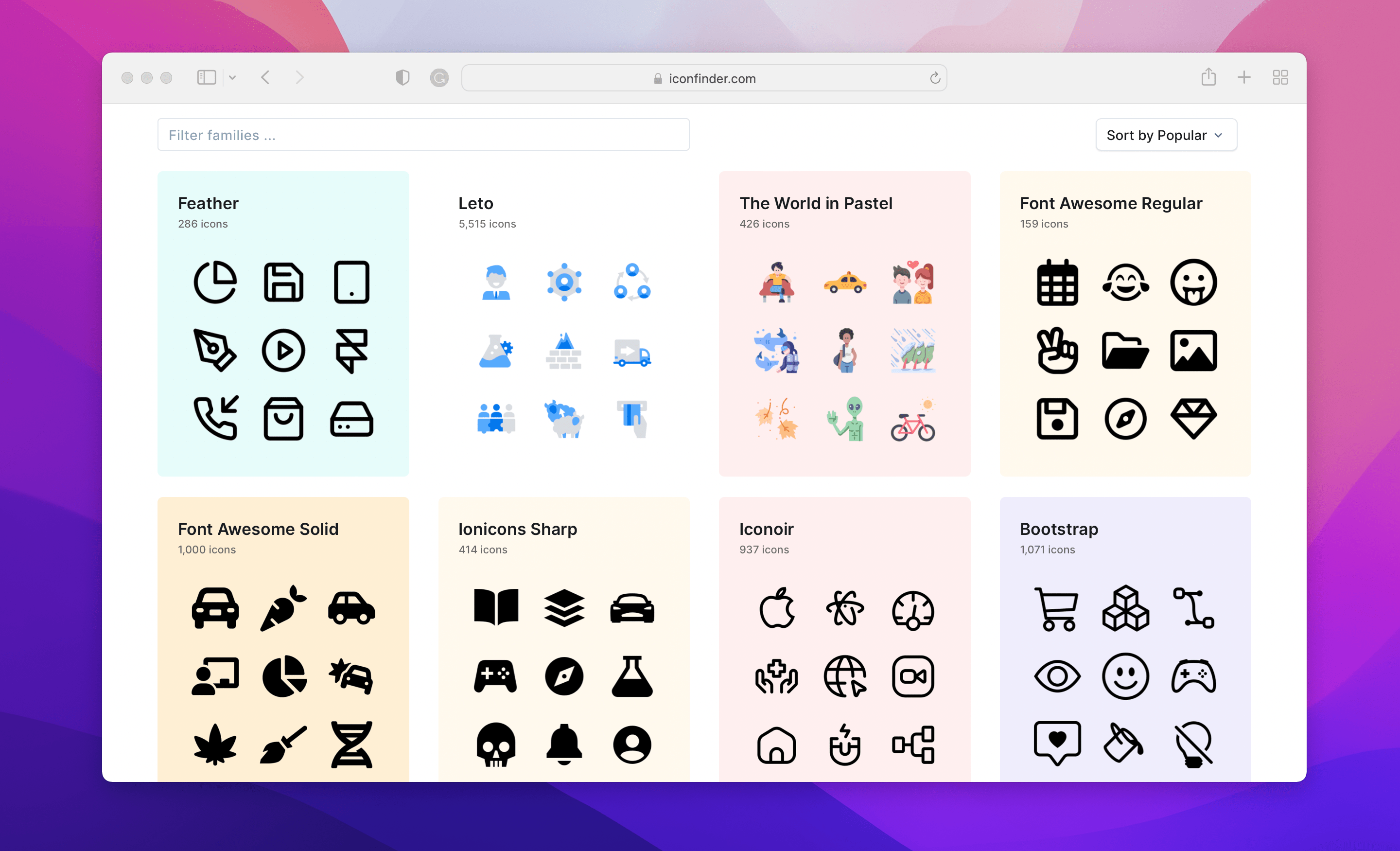Open the privacy report shield
The image size is (1400, 851).
pos(402,78)
